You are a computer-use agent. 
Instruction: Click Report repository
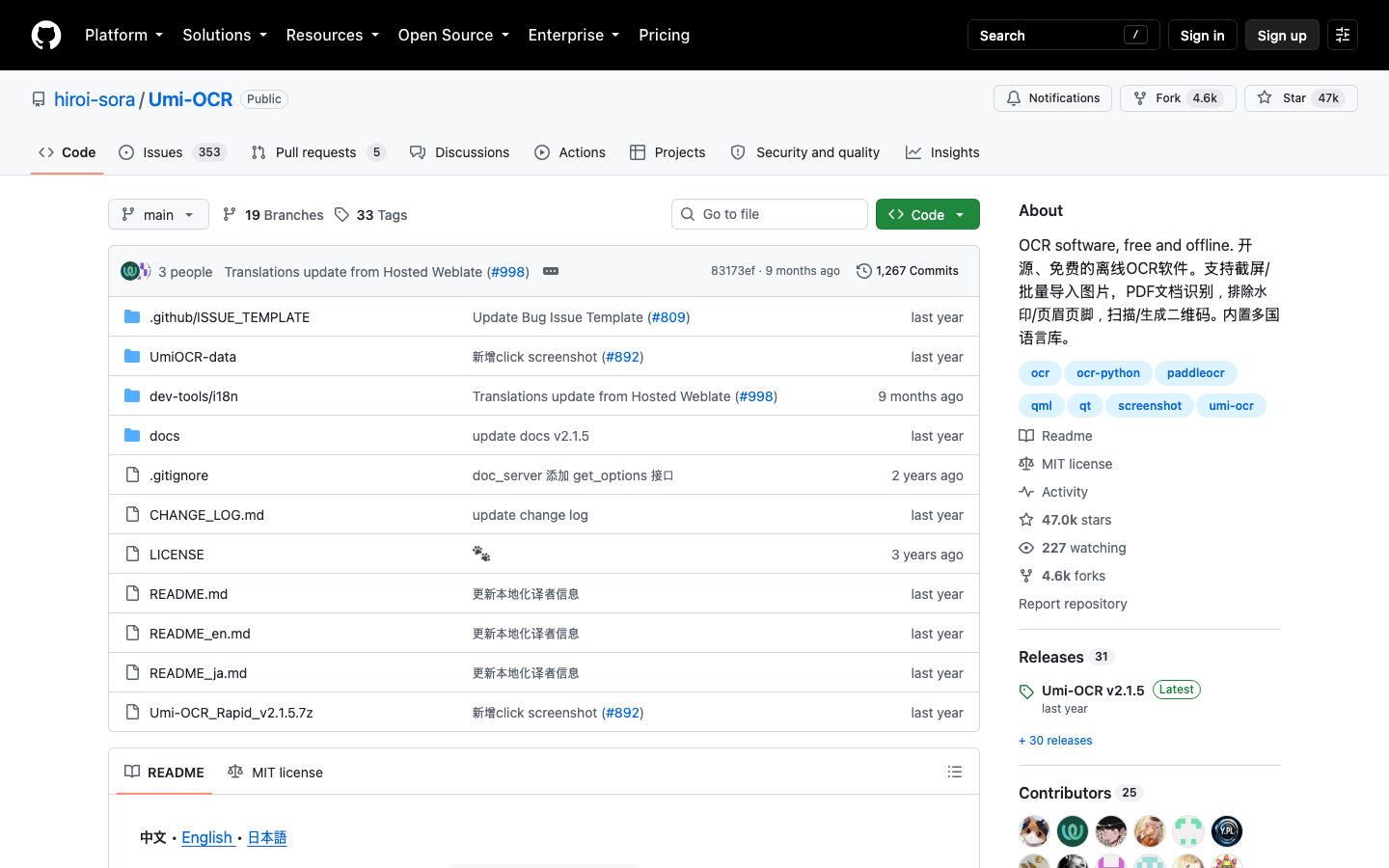[1073, 604]
